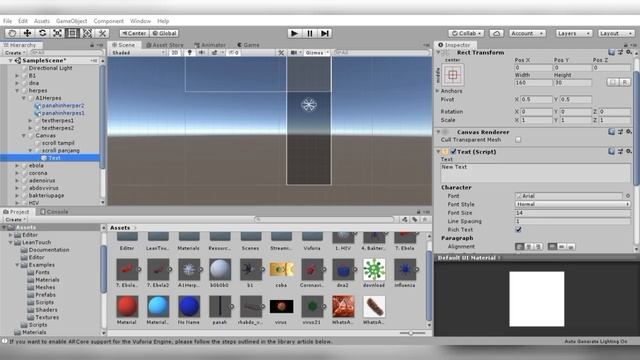Open the cloud services icon
The height and width of the screenshot is (360, 640).
(x=496, y=33)
